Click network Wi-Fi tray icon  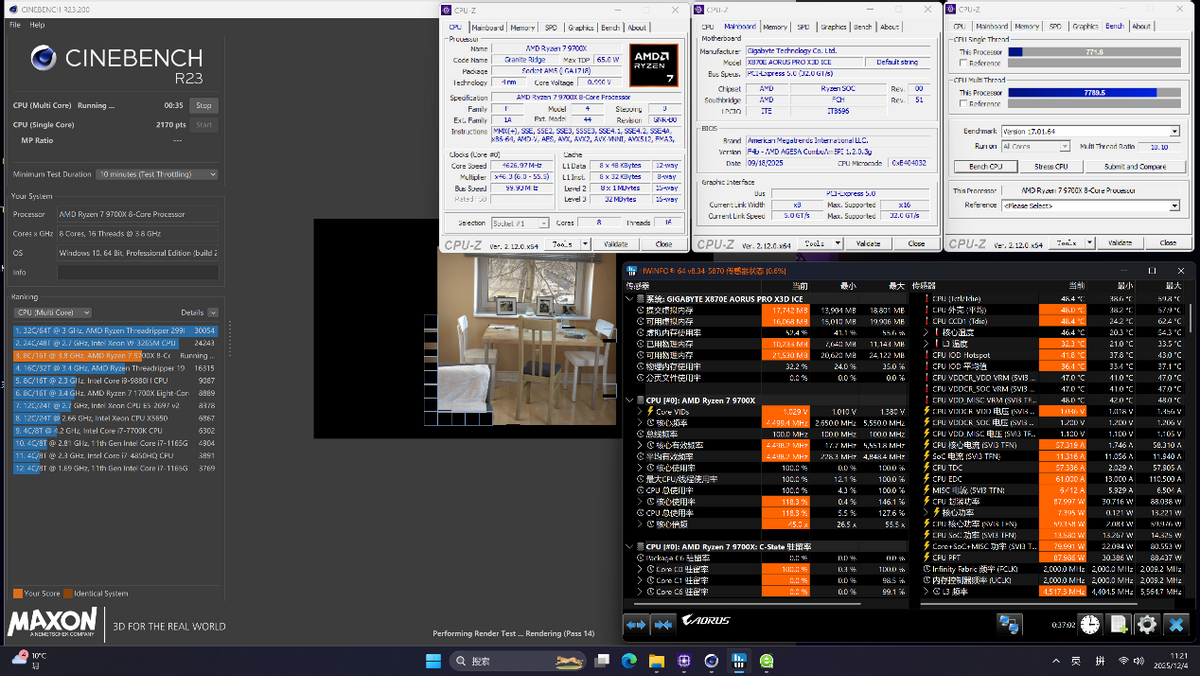[x=1124, y=661]
